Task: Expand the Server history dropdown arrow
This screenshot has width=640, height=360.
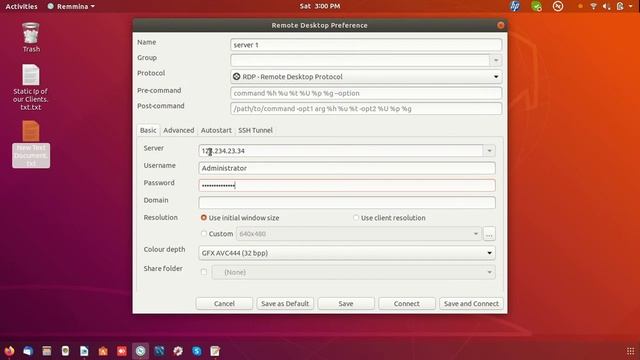Action: pyautogui.click(x=489, y=151)
